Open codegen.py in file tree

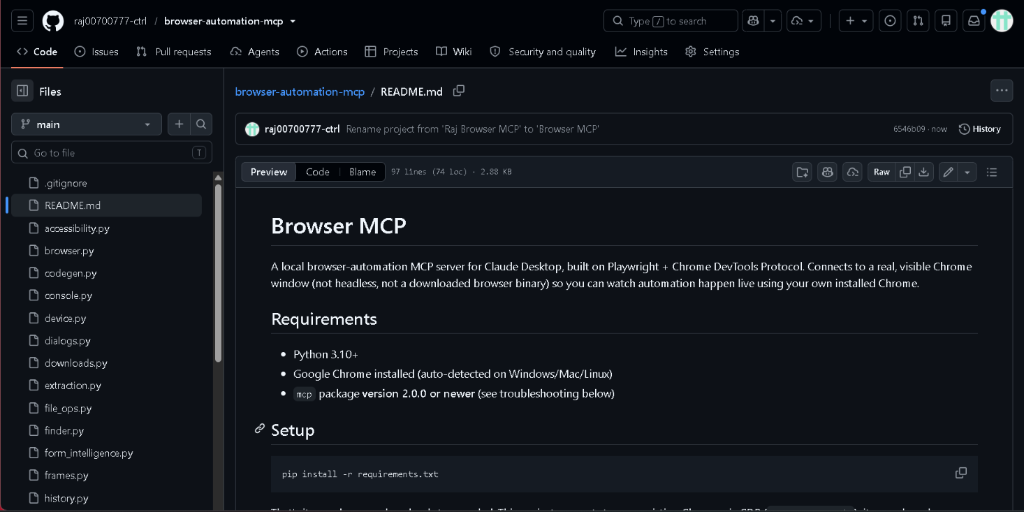pyautogui.click(x=106, y=274)
